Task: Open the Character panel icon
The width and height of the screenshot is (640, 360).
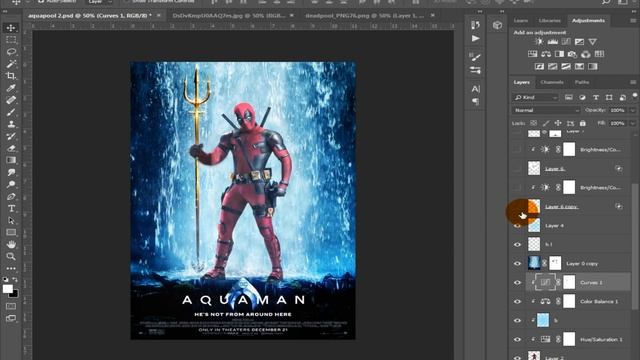Action: click(476, 89)
